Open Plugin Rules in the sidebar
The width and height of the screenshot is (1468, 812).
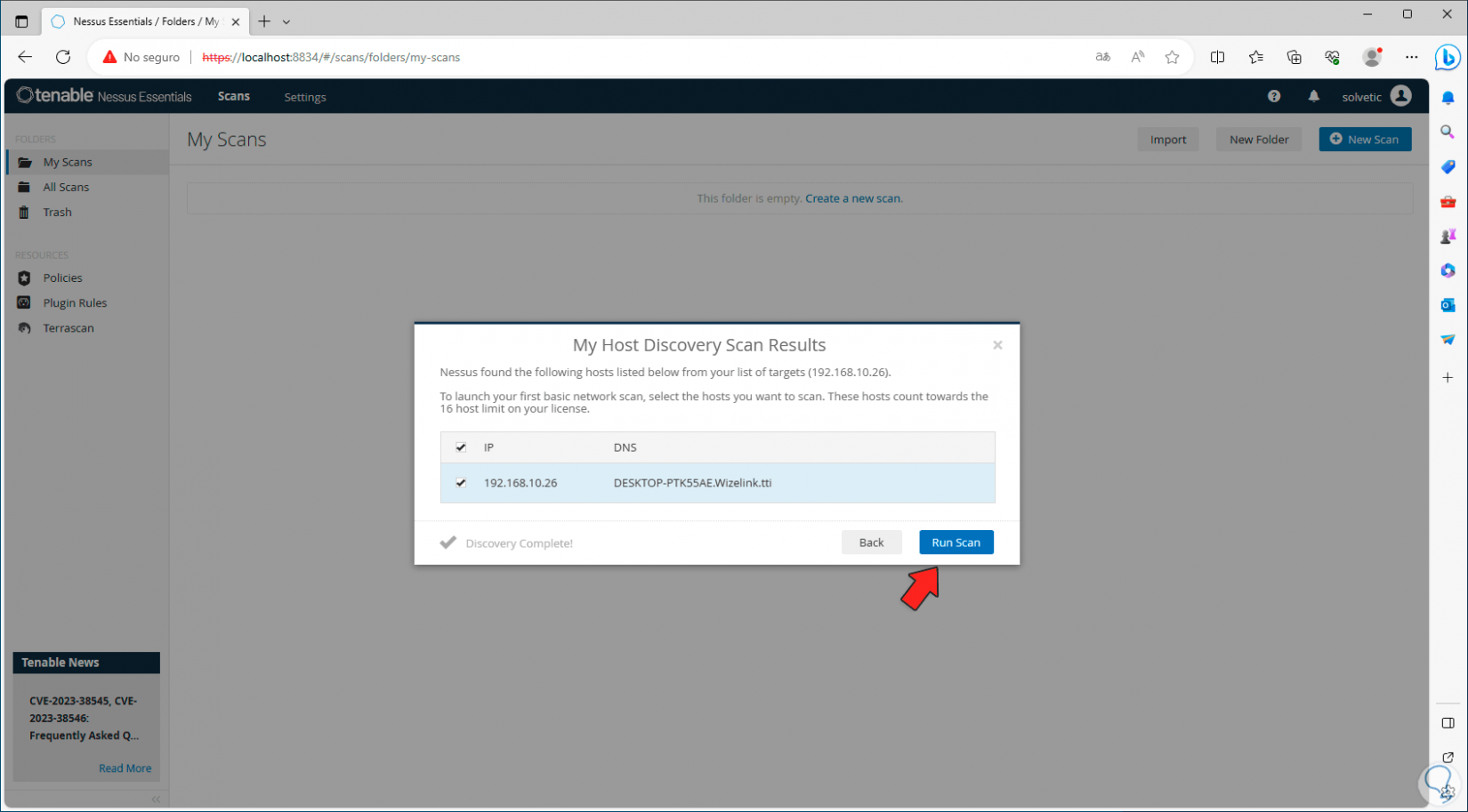tap(75, 302)
